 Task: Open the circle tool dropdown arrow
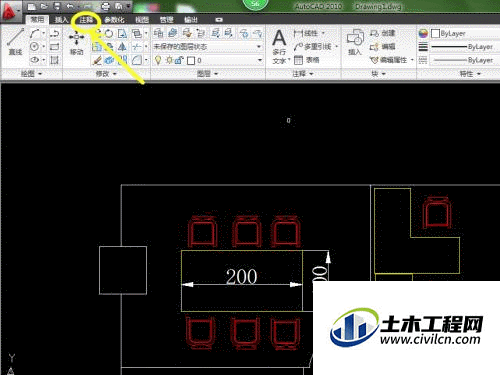44,47
